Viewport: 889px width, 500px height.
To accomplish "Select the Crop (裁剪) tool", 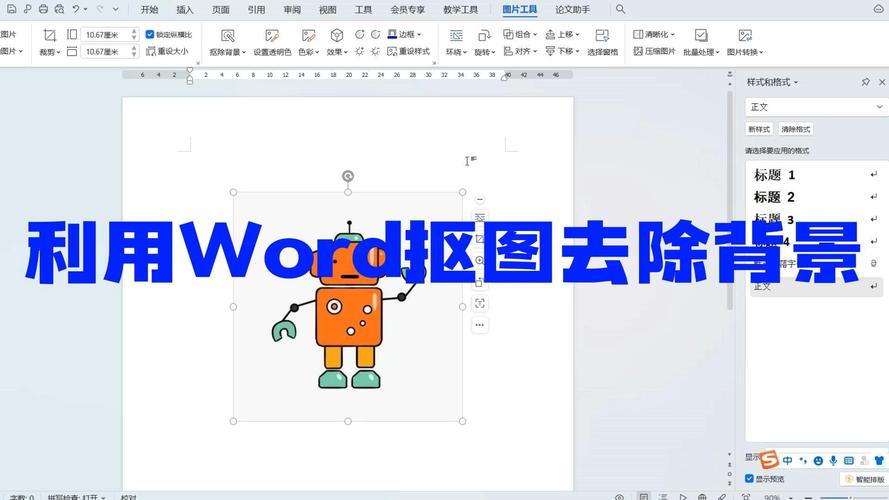I will 50,43.
